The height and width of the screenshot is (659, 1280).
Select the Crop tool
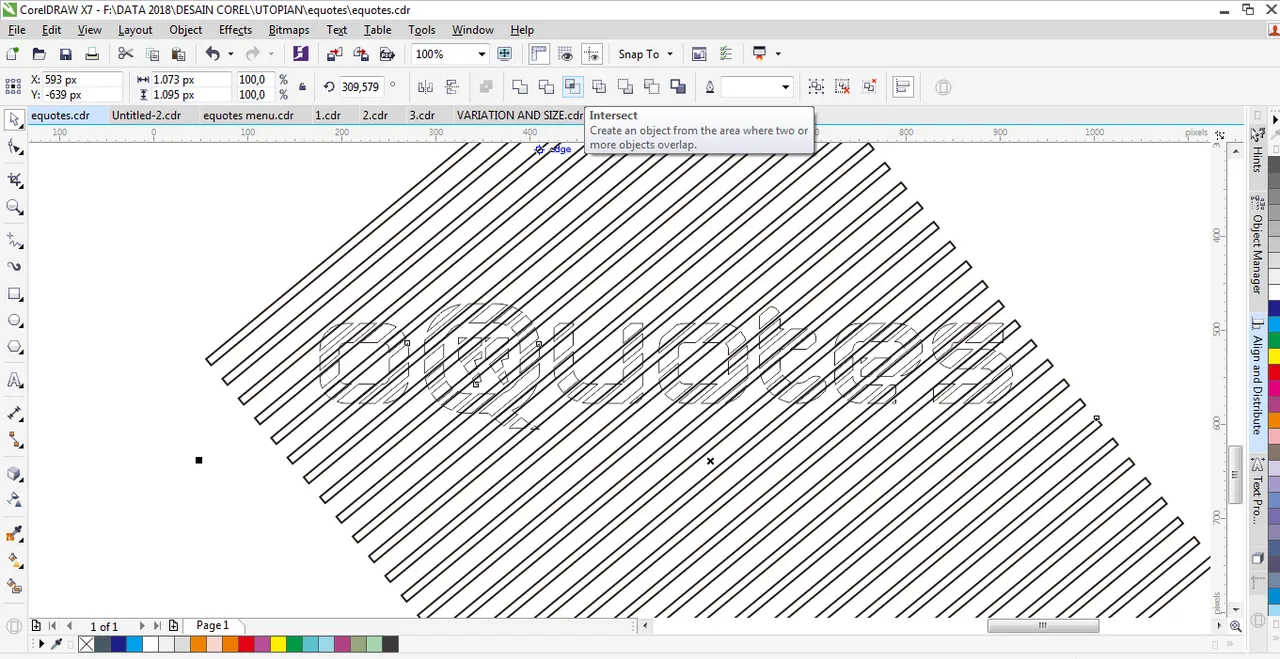pyautogui.click(x=15, y=180)
